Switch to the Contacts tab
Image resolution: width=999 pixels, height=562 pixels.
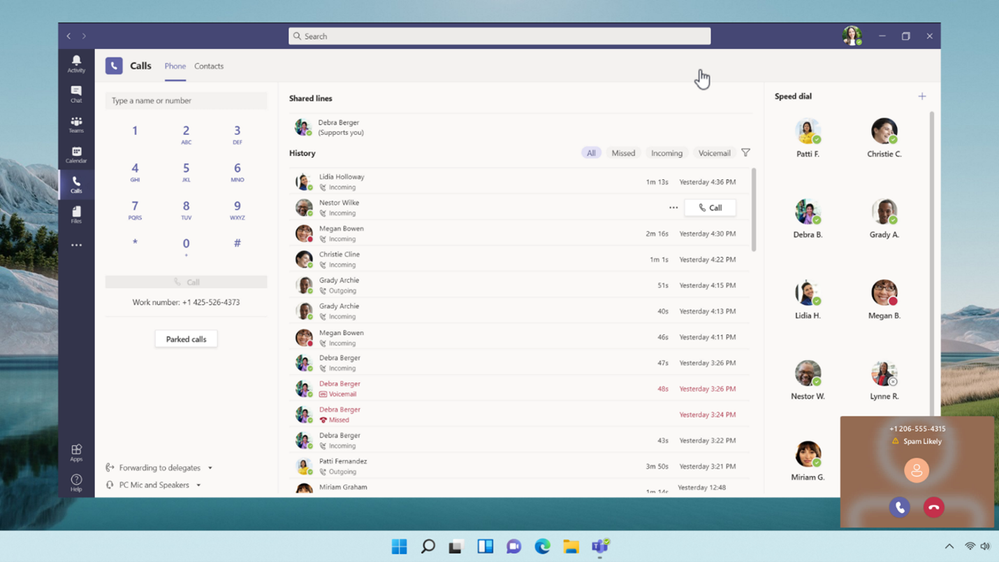coord(209,66)
